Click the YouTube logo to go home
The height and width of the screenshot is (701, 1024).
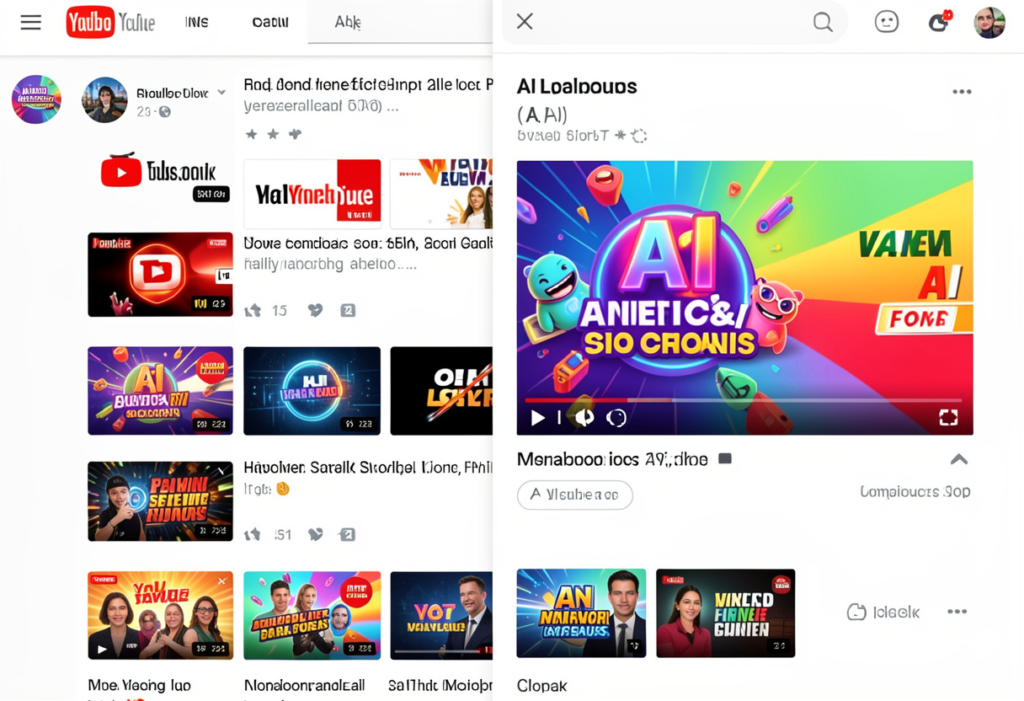[89, 22]
